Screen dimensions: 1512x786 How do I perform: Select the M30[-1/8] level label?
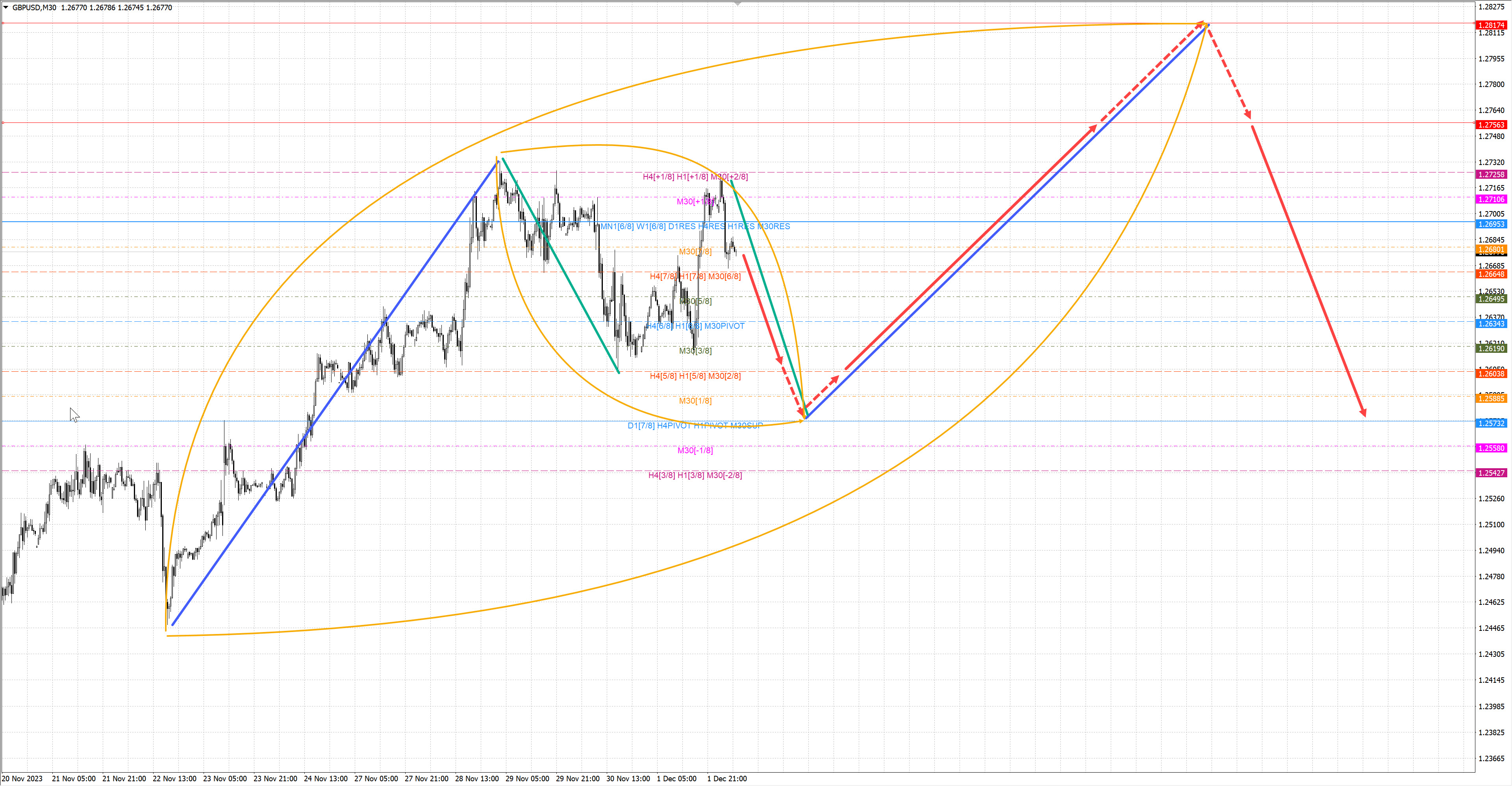coord(695,451)
